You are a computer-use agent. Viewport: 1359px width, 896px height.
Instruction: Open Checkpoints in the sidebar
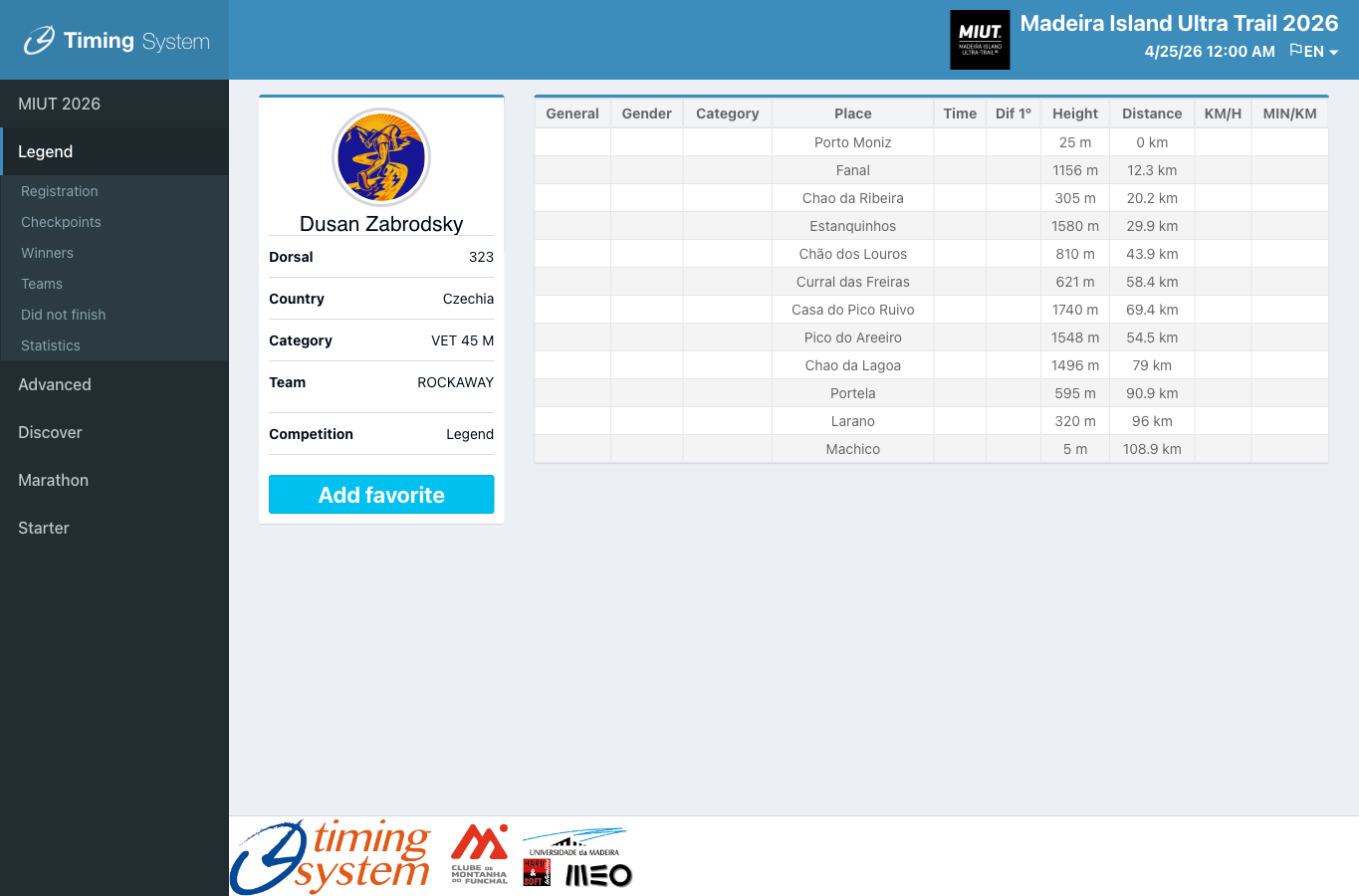point(61,222)
